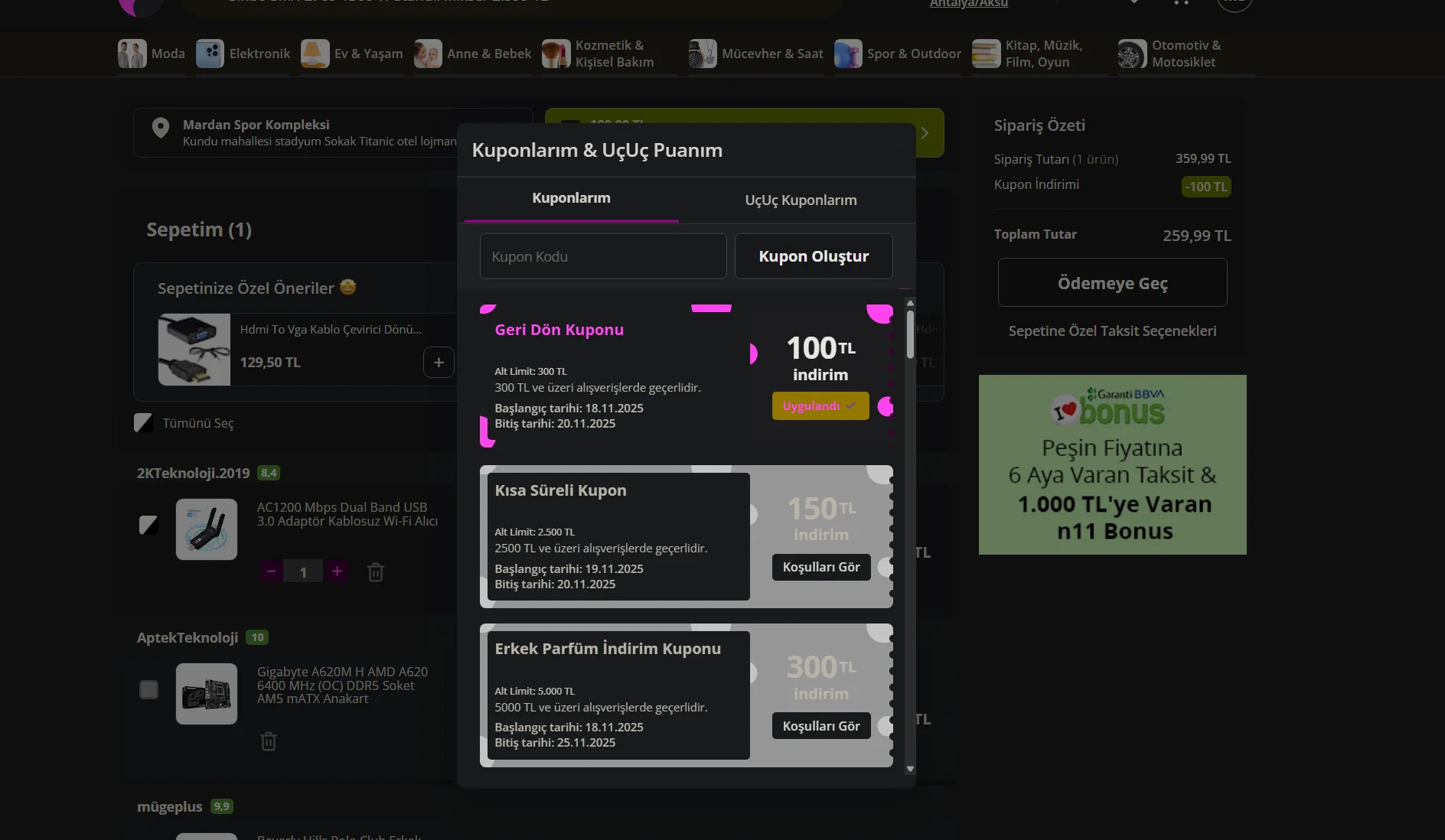The image size is (1445, 840).
Task: Switch to the Kuponlarım tab
Action: click(x=571, y=199)
